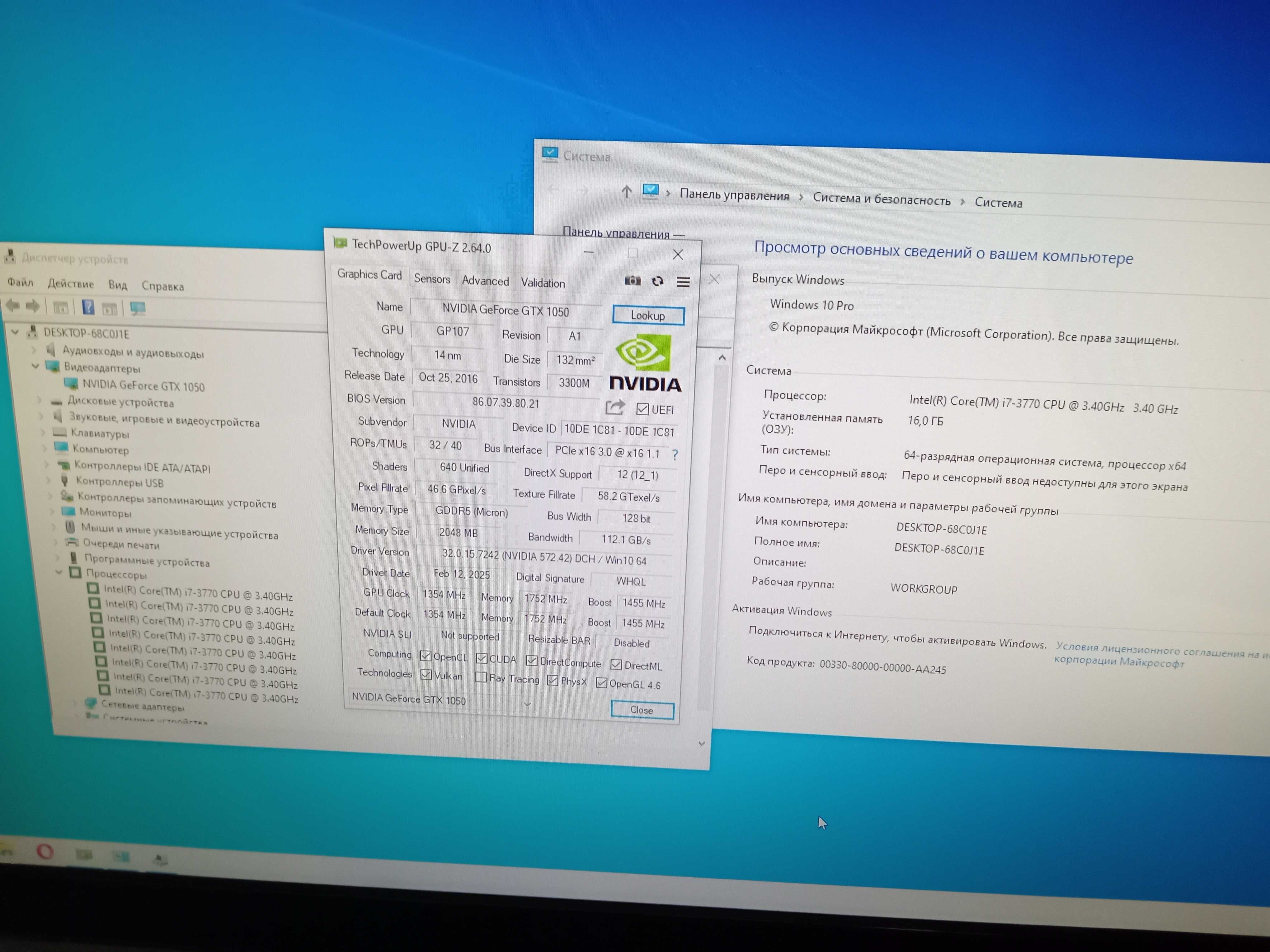Open the Вид menu

(x=118, y=285)
